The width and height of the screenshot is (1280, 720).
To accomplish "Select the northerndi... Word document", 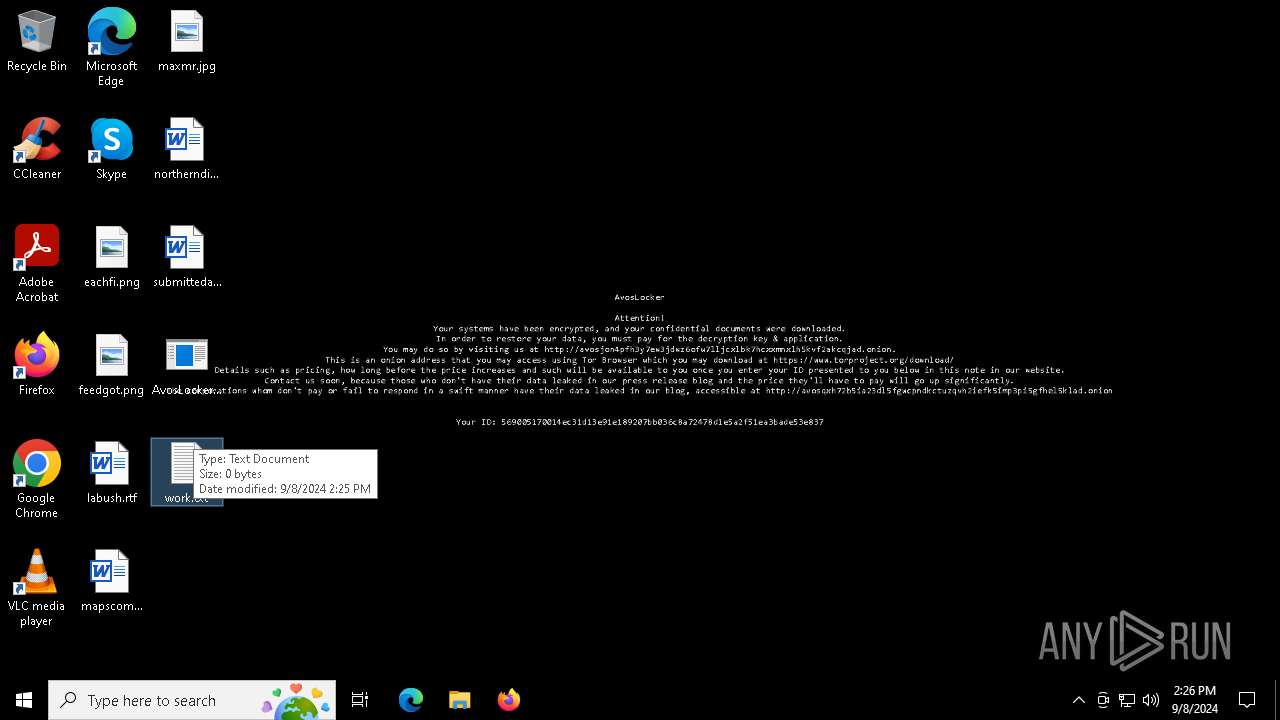I will 186,150.
